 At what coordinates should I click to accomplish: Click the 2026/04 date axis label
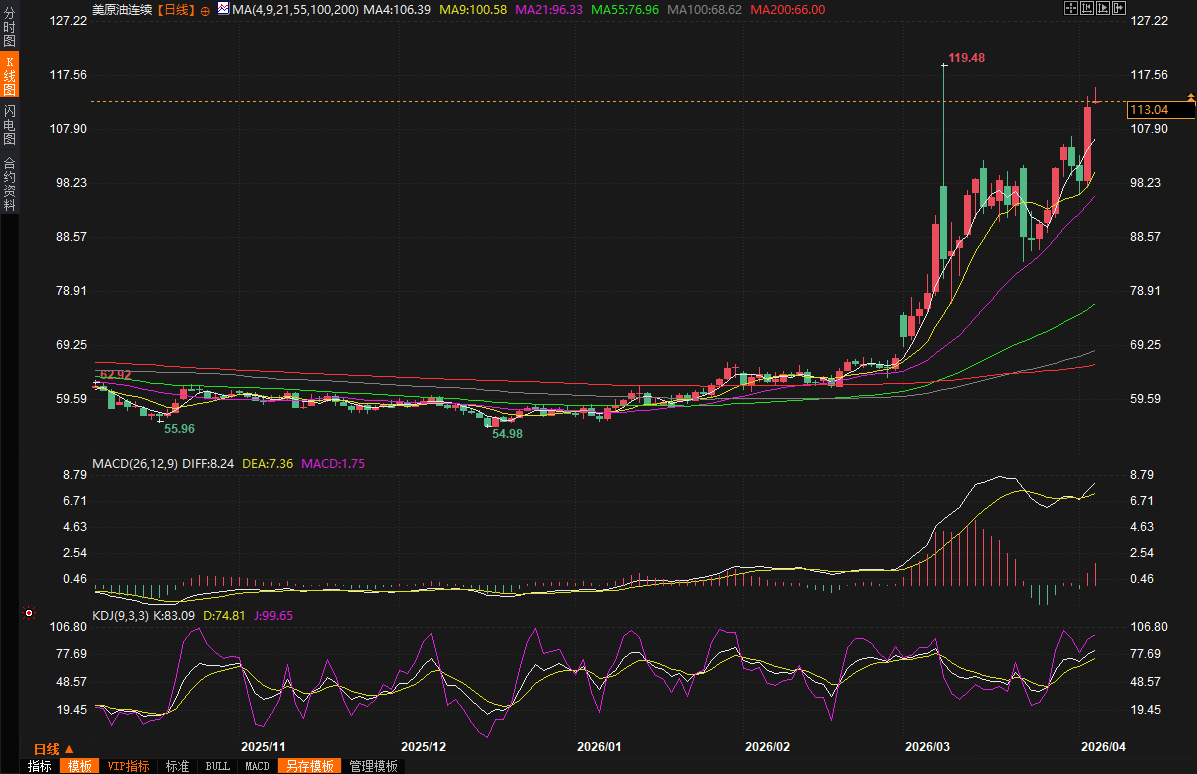tap(1103, 747)
